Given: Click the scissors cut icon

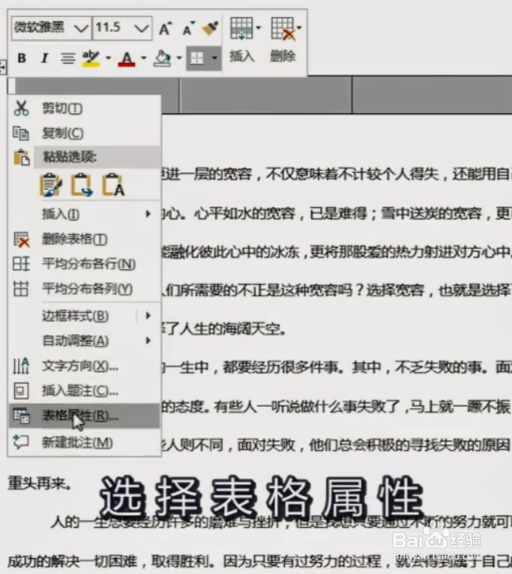Looking at the screenshot, I should [21, 108].
